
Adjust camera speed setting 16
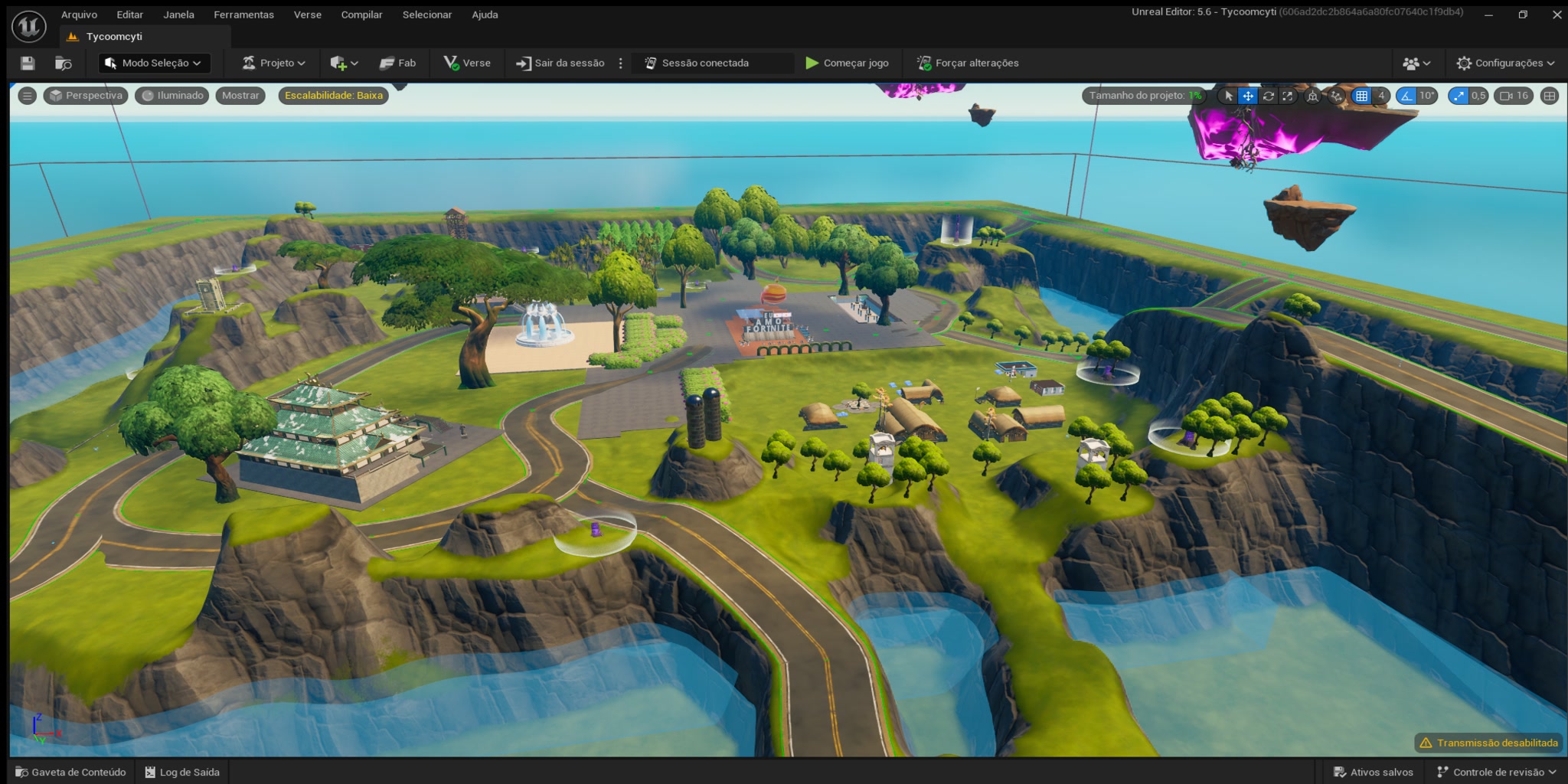[1514, 96]
